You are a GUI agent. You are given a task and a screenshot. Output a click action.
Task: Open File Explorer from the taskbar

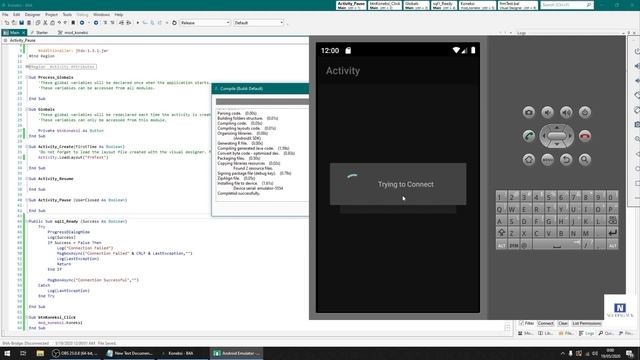pos(40,353)
